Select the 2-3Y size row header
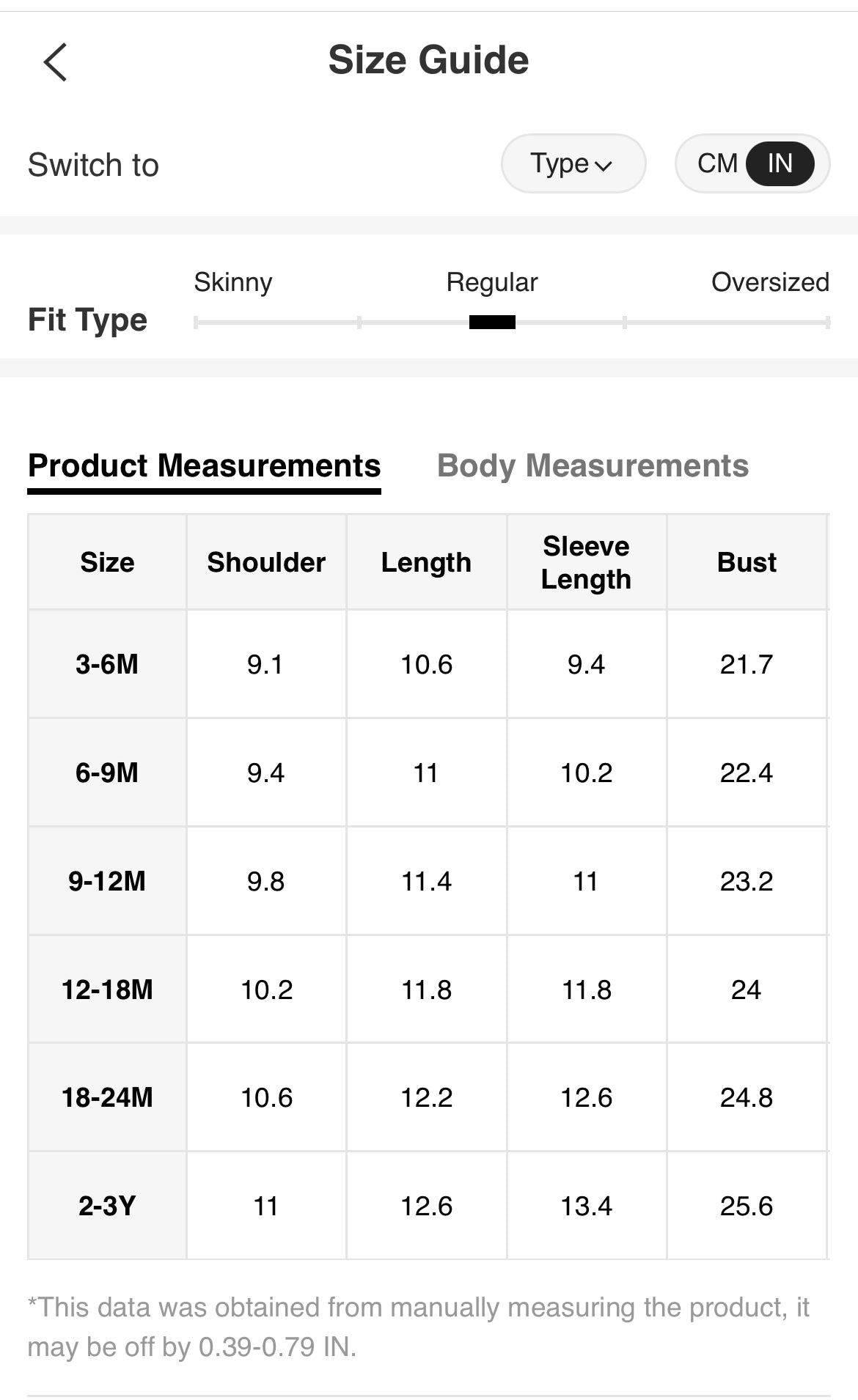858x1400 pixels. click(107, 1206)
